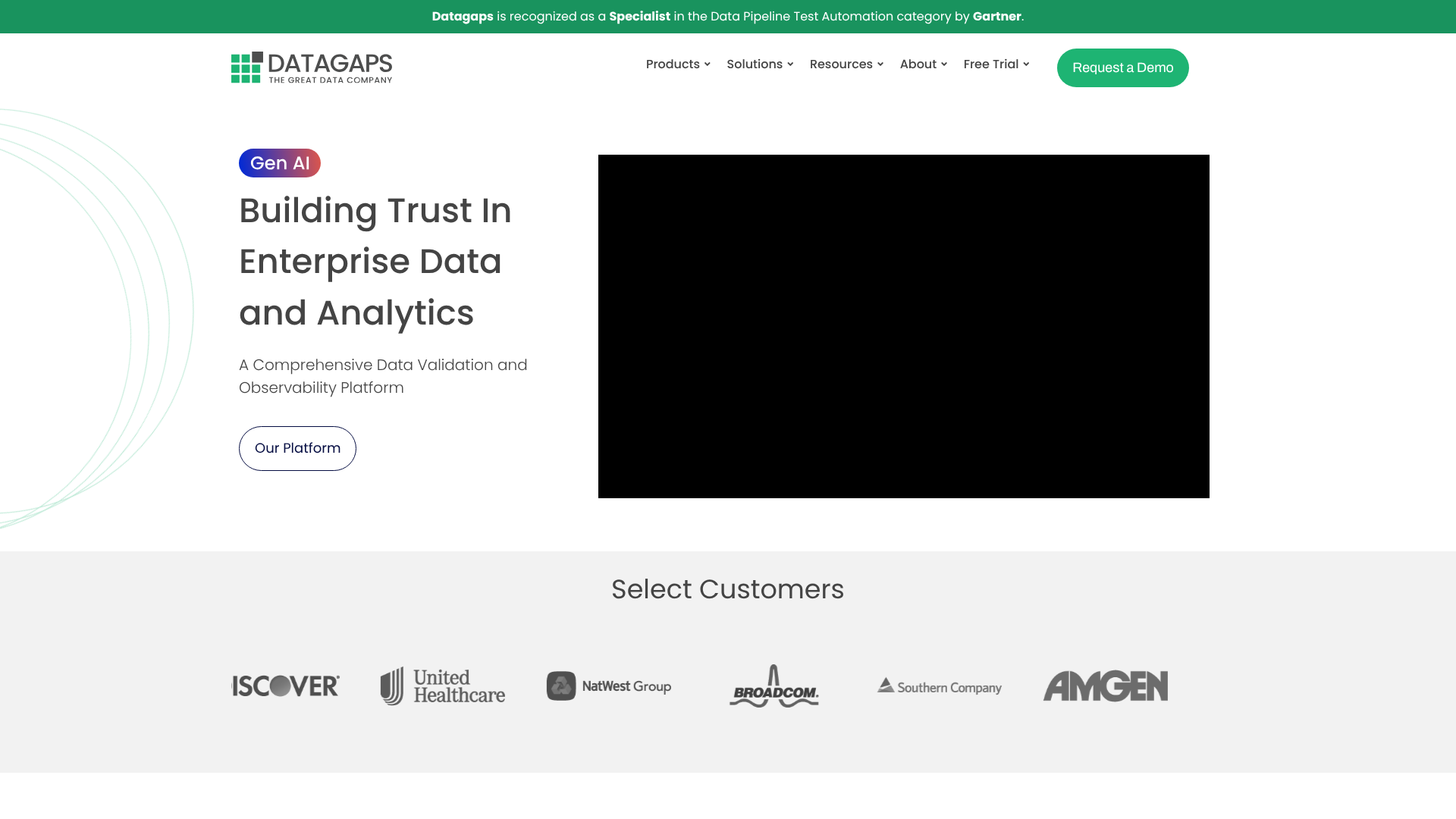Select the Discover customer logo
Image resolution: width=1456 pixels, height=819 pixels.
[x=285, y=686]
